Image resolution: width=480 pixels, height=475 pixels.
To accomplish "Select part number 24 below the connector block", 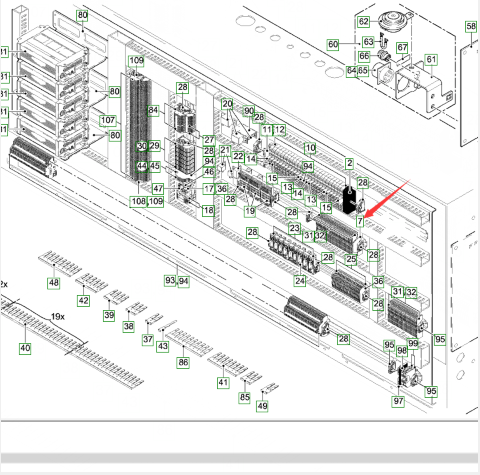I will (x=300, y=281).
